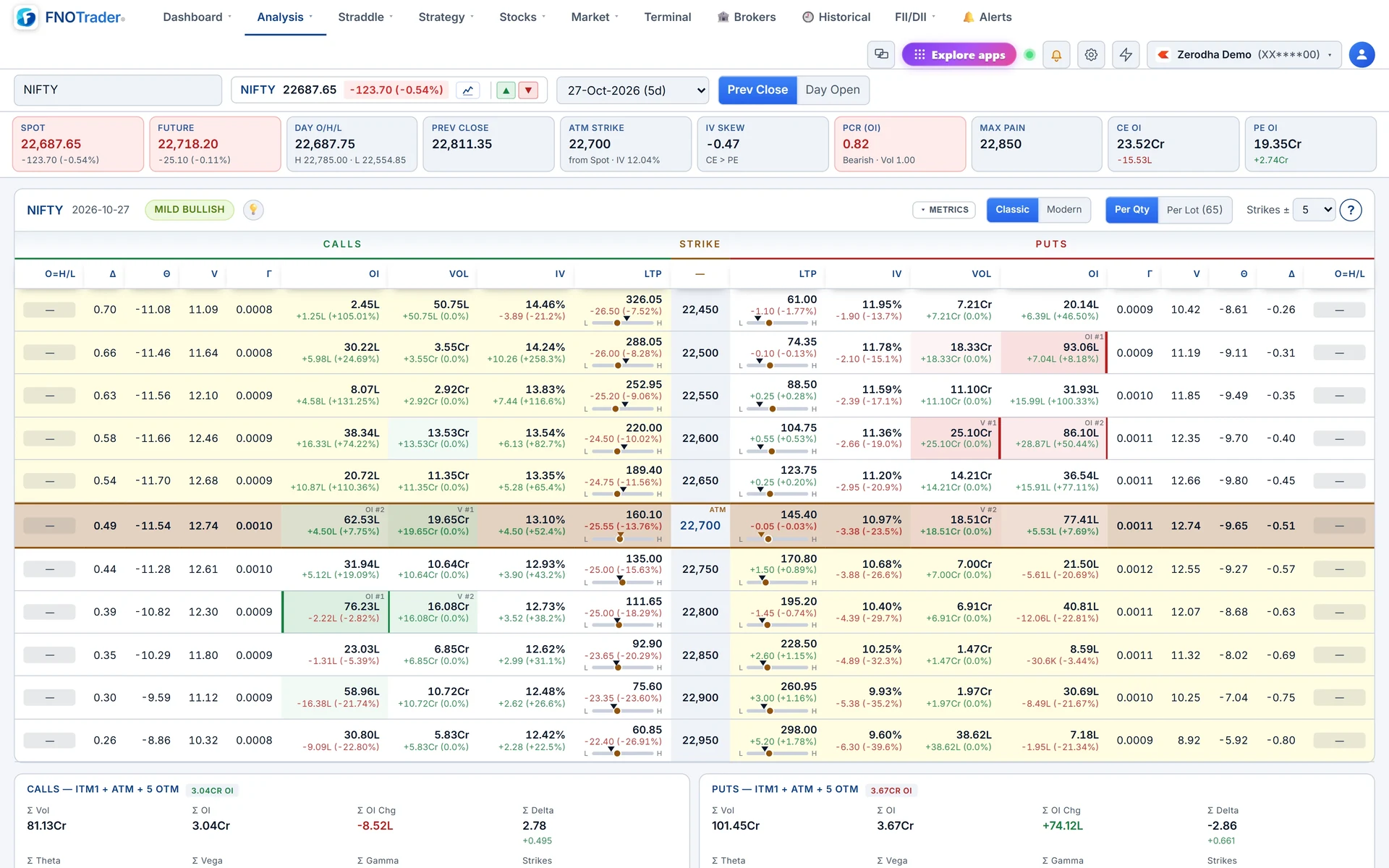Image resolution: width=1389 pixels, height=868 pixels.
Task: Open the Straddle menu
Action: pyautogui.click(x=365, y=17)
